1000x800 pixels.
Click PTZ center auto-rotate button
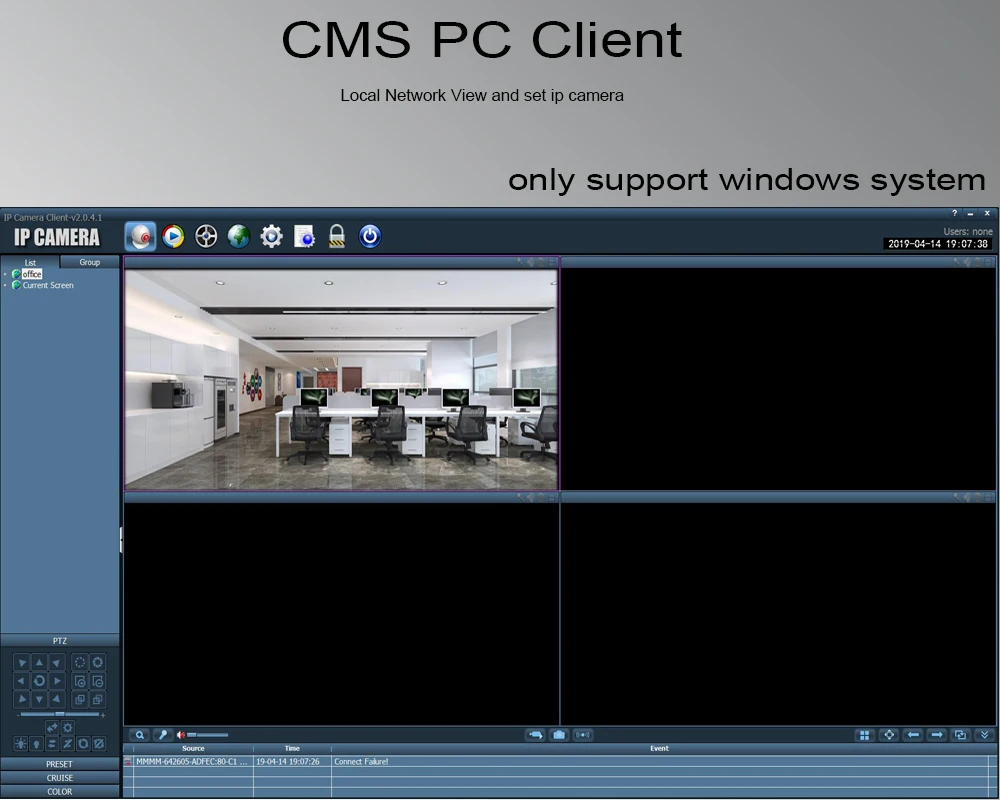[39, 681]
